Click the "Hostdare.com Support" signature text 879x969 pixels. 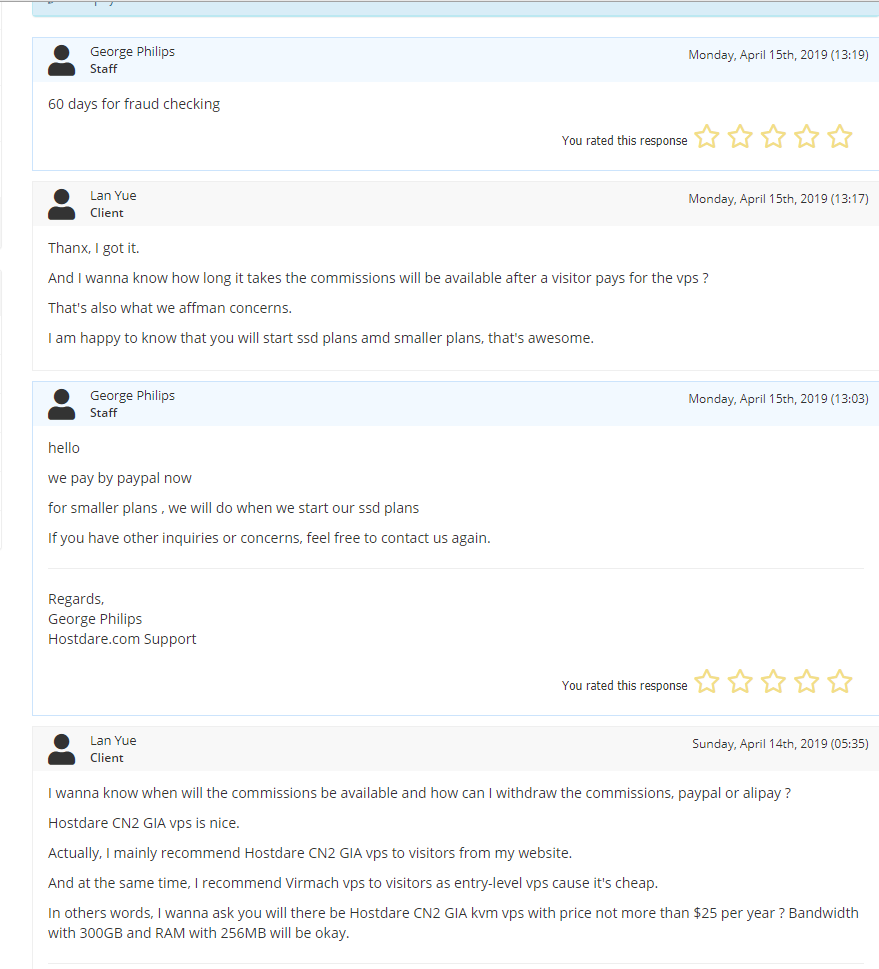click(122, 639)
